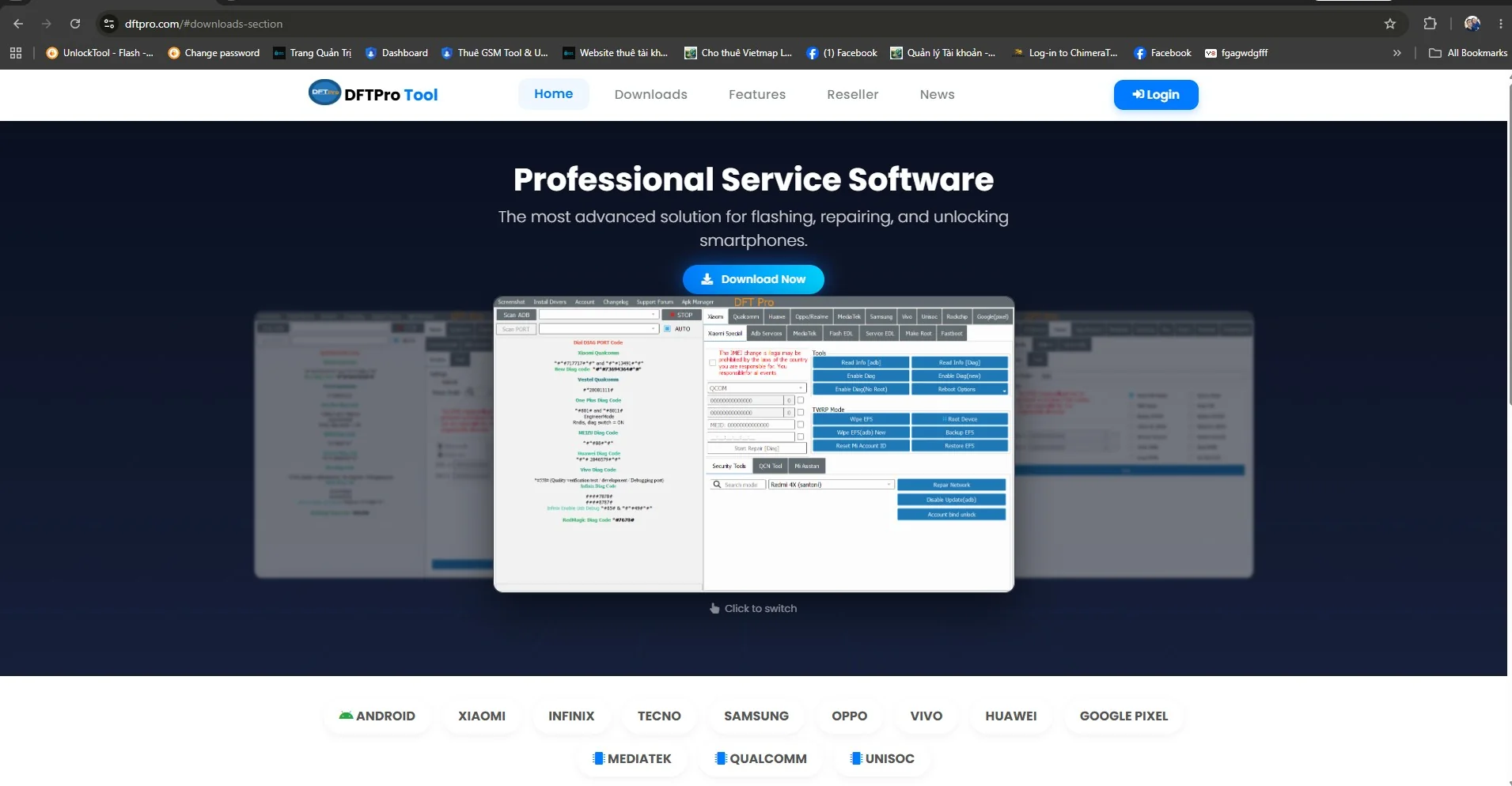Image resolution: width=1512 pixels, height=786 pixels.
Task: Open Chrome three-dot menu
Action: pyautogui.click(x=1500, y=24)
